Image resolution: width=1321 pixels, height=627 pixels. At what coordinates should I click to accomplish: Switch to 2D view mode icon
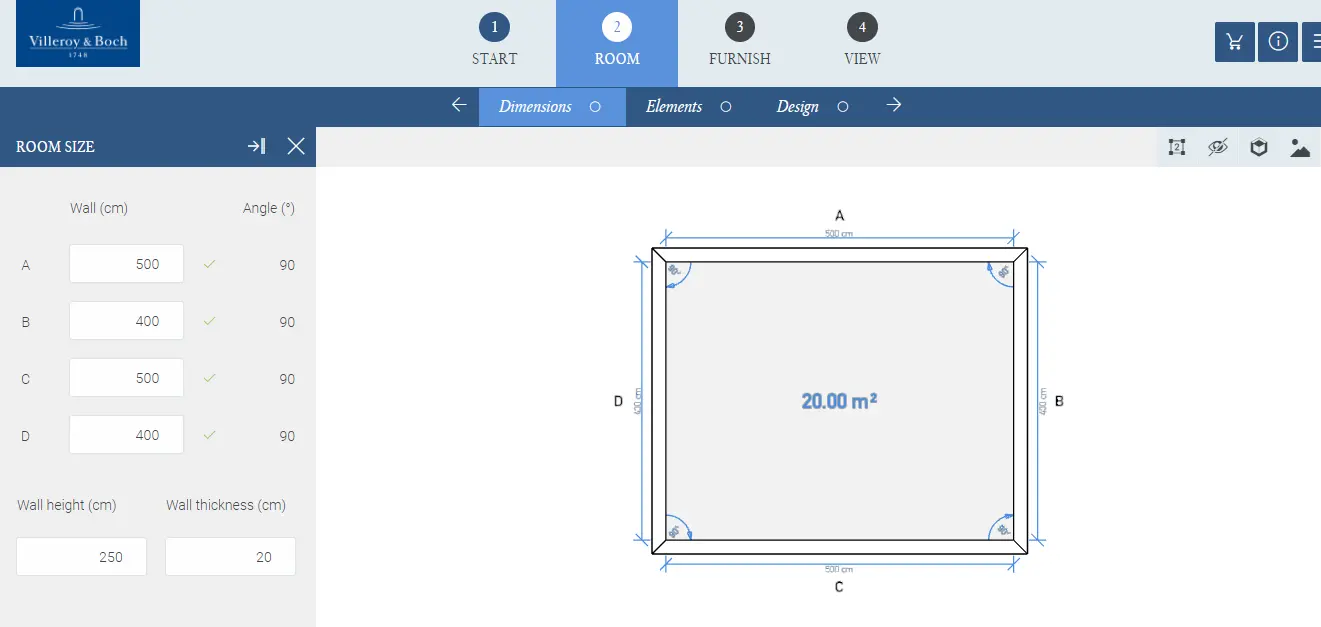(1177, 147)
